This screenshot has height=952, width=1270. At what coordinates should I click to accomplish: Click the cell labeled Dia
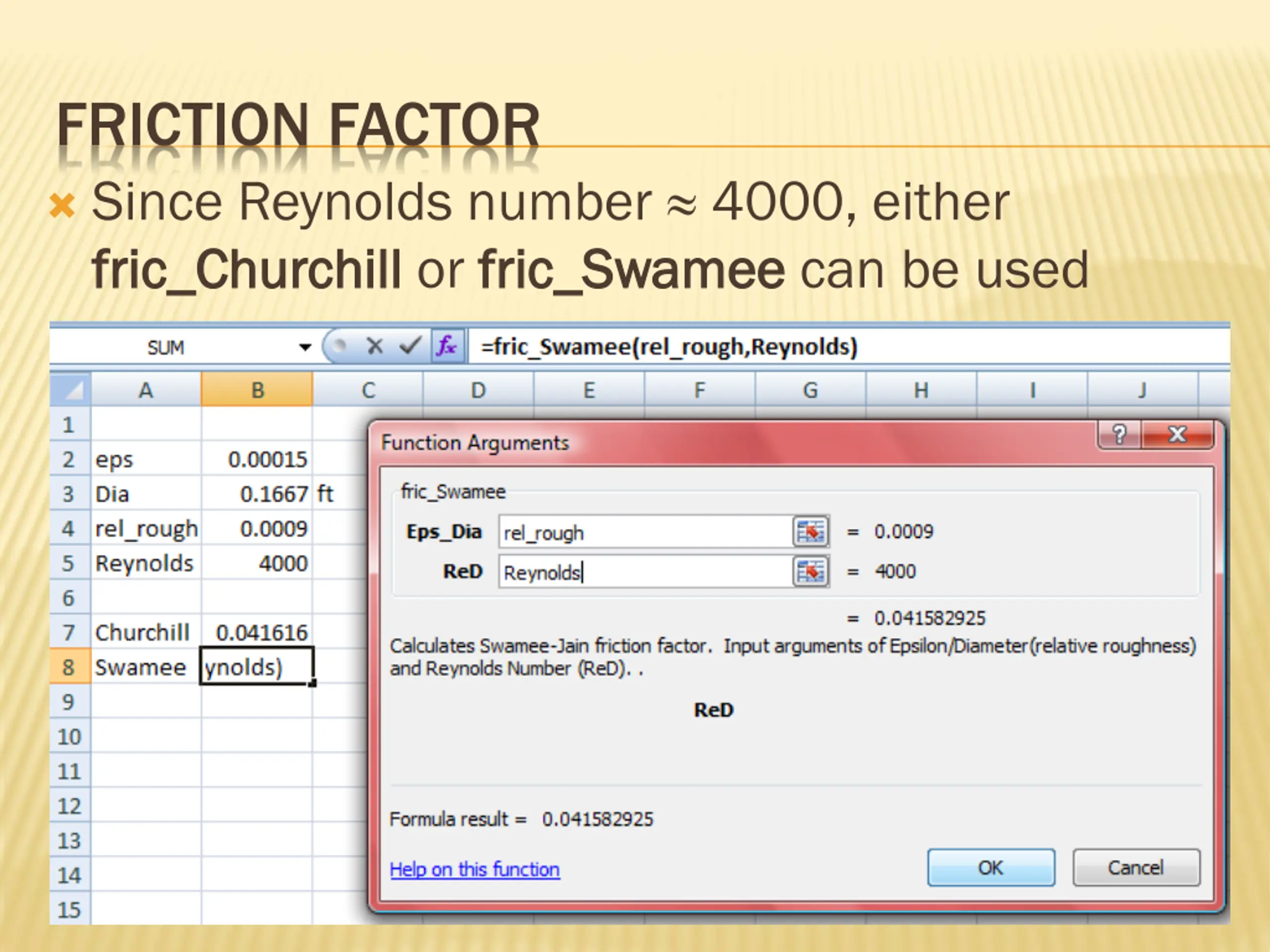146,493
